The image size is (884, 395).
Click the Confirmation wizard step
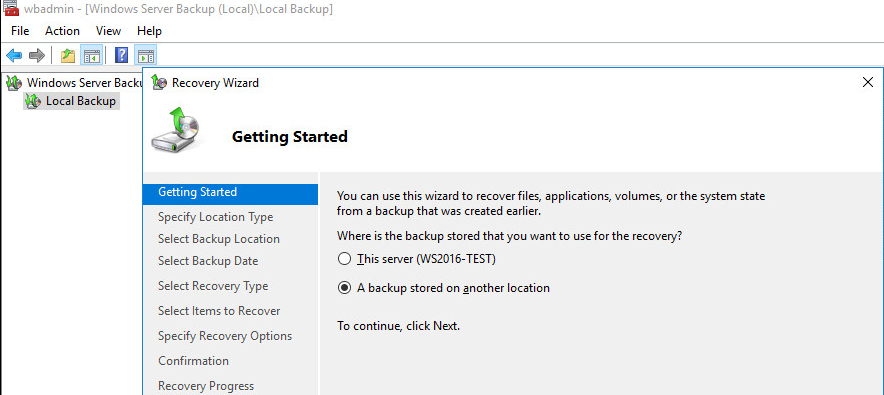(x=193, y=361)
